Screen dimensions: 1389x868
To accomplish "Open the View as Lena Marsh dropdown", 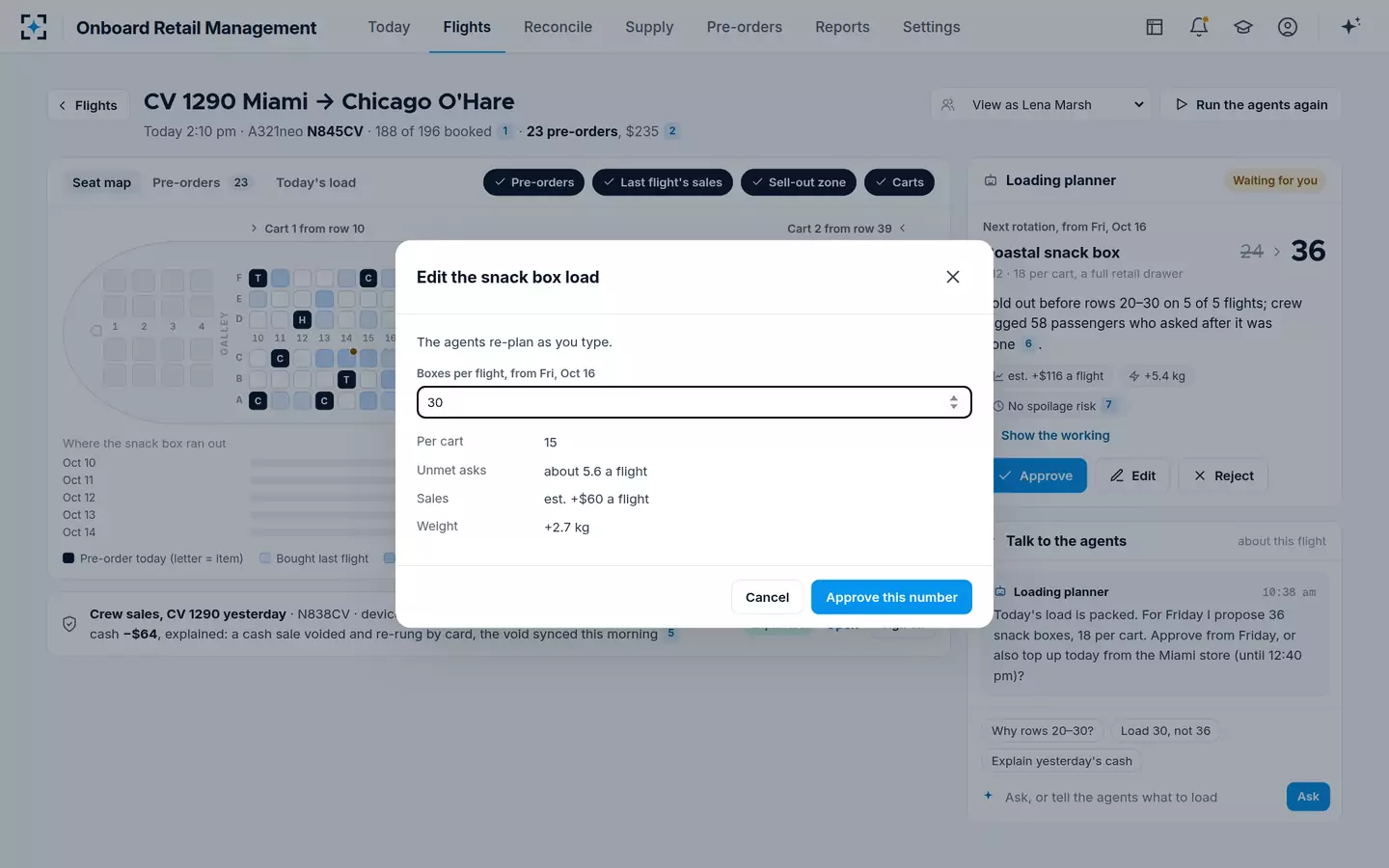I will (x=1042, y=105).
